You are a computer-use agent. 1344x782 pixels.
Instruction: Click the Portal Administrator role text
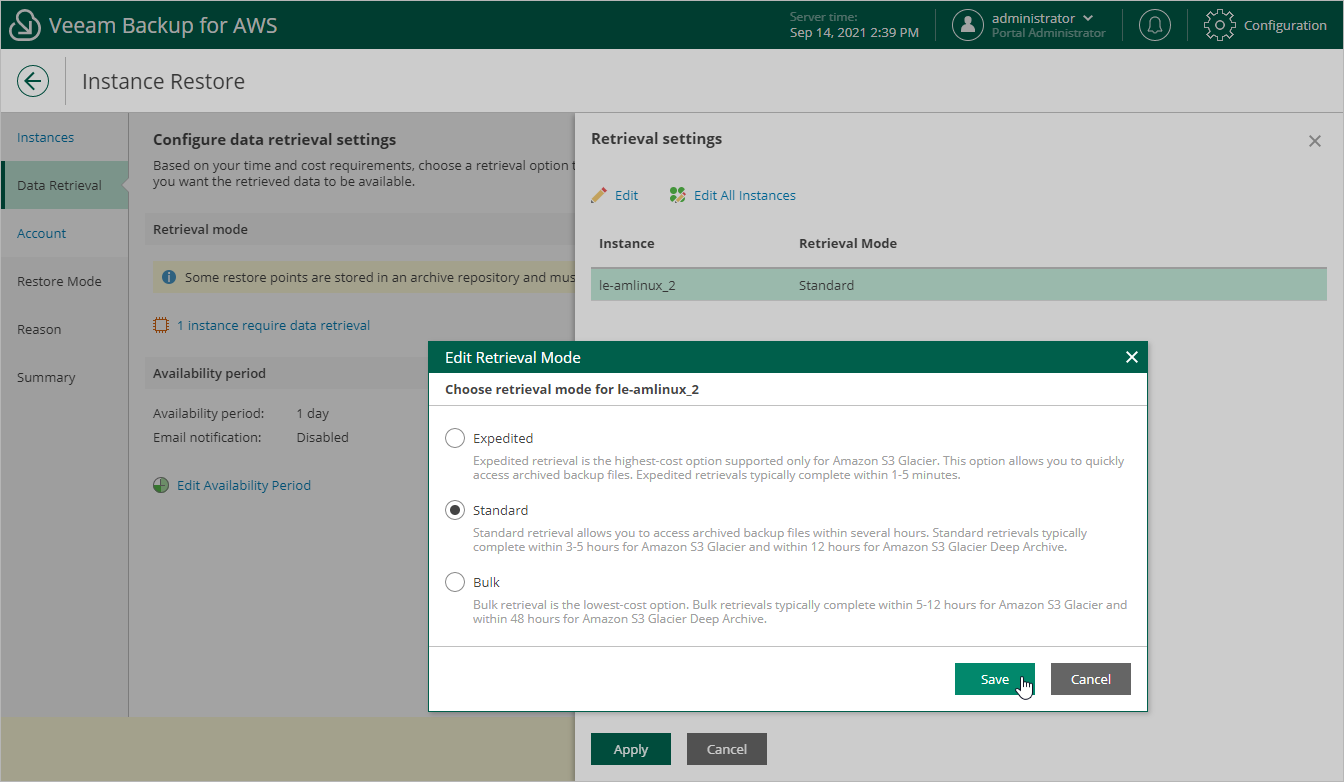1049,33
